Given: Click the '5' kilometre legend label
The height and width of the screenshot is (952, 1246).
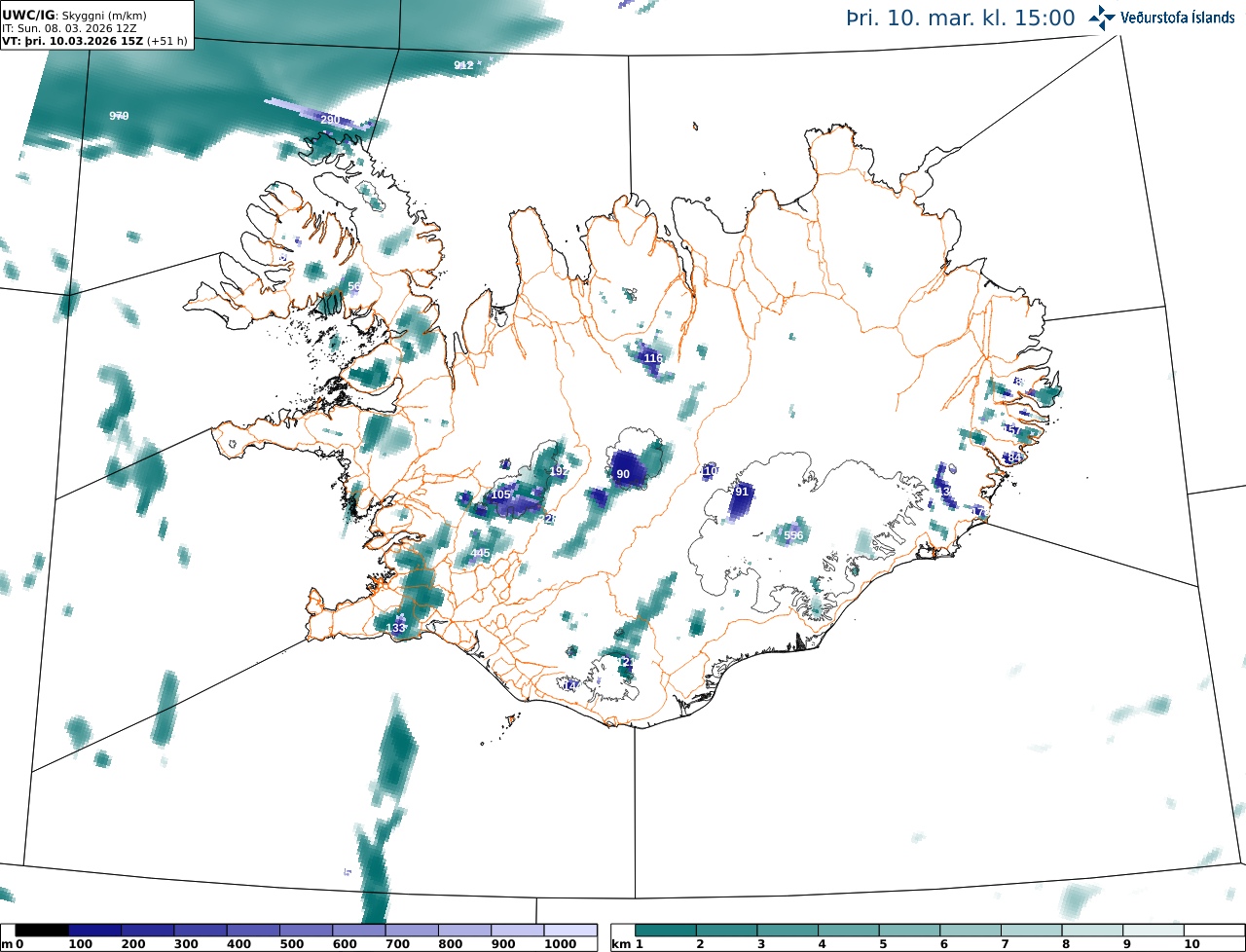Looking at the screenshot, I should [883, 944].
